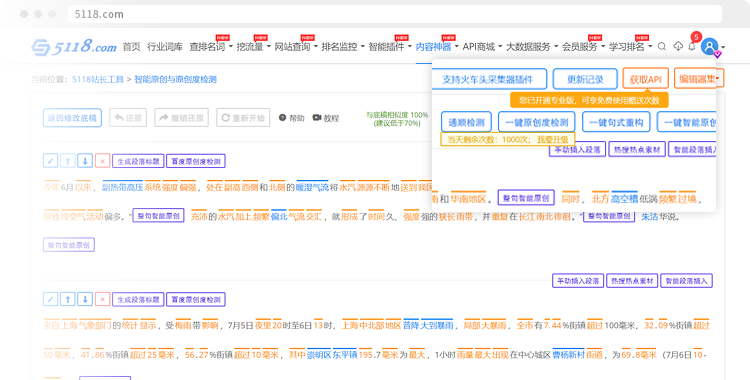Click 整句智能原创 button after 华南地区。
Image resolution: width=750 pixels, height=380 pixels.
tap(526, 198)
